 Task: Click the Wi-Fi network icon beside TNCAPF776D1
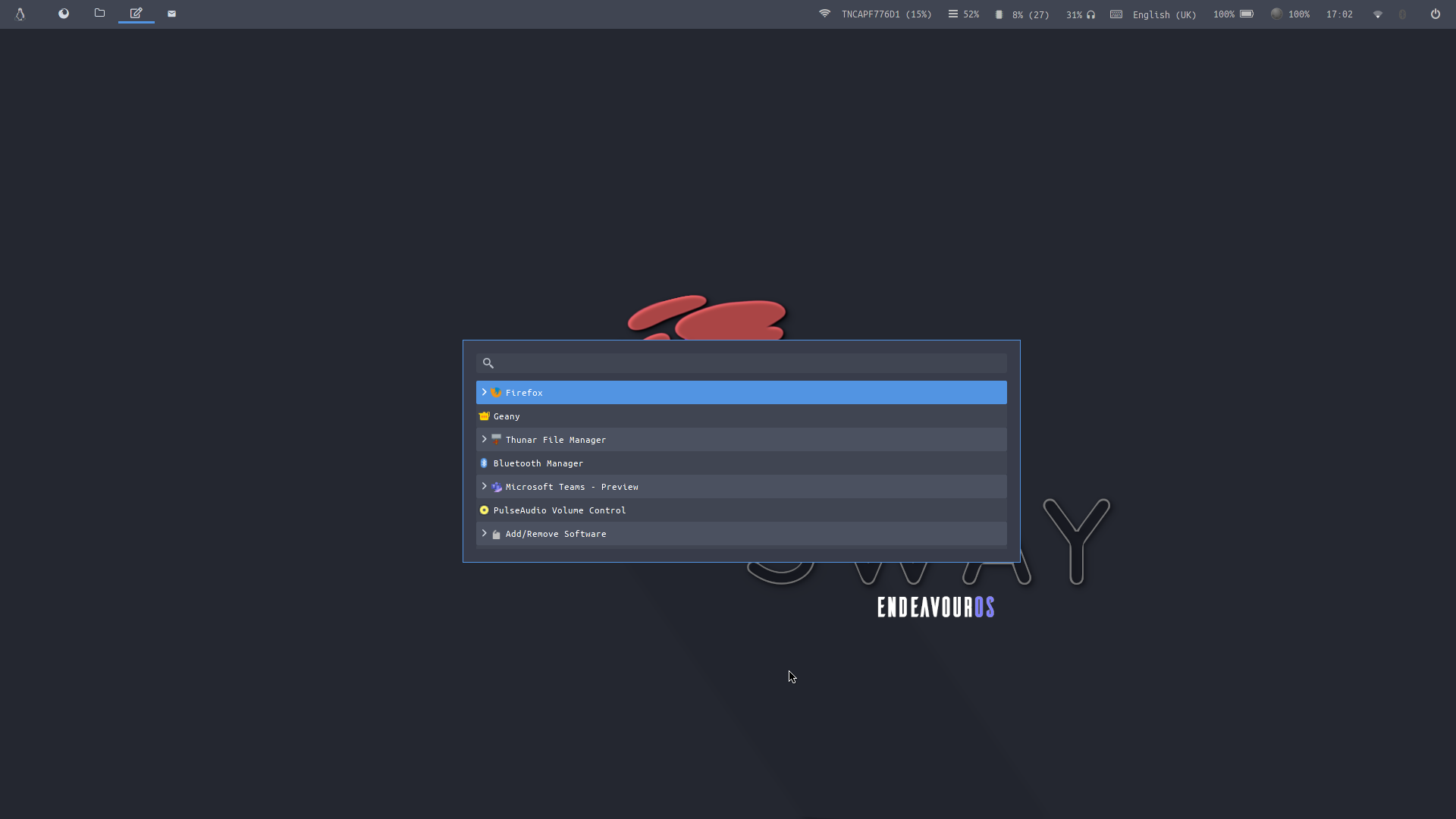(824, 14)
